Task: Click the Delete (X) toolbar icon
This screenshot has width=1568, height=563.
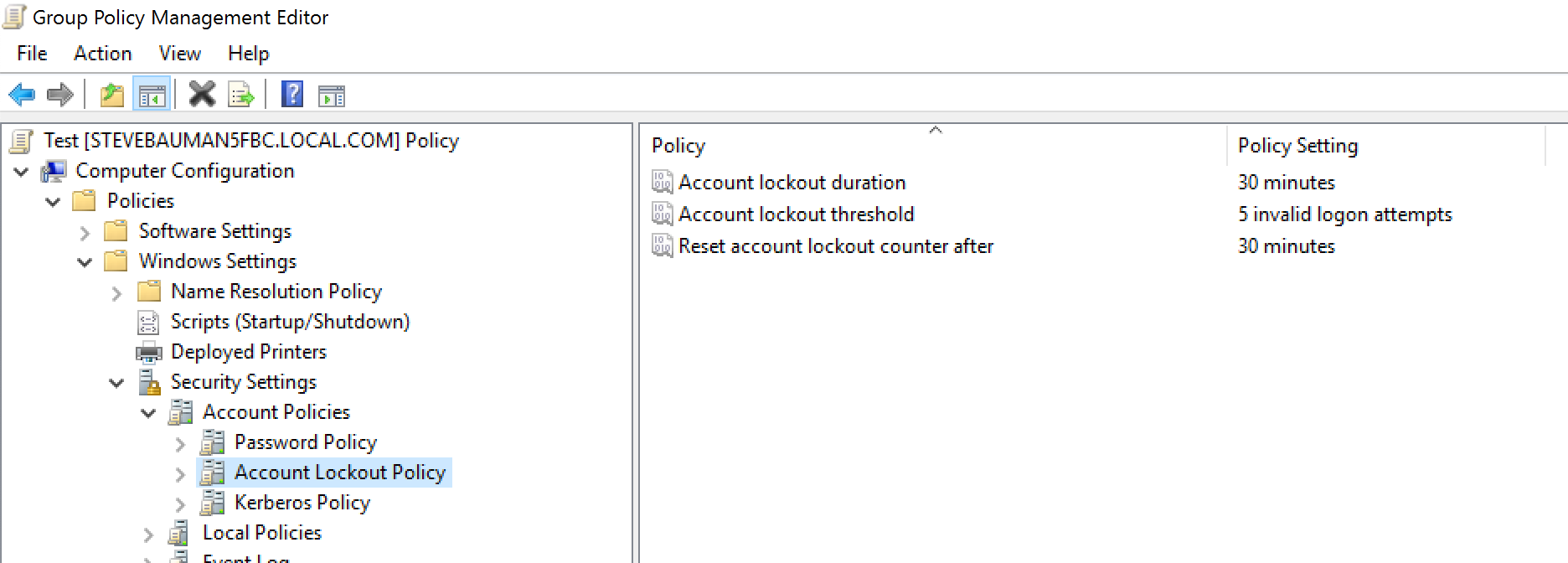Action: (201, 94)
